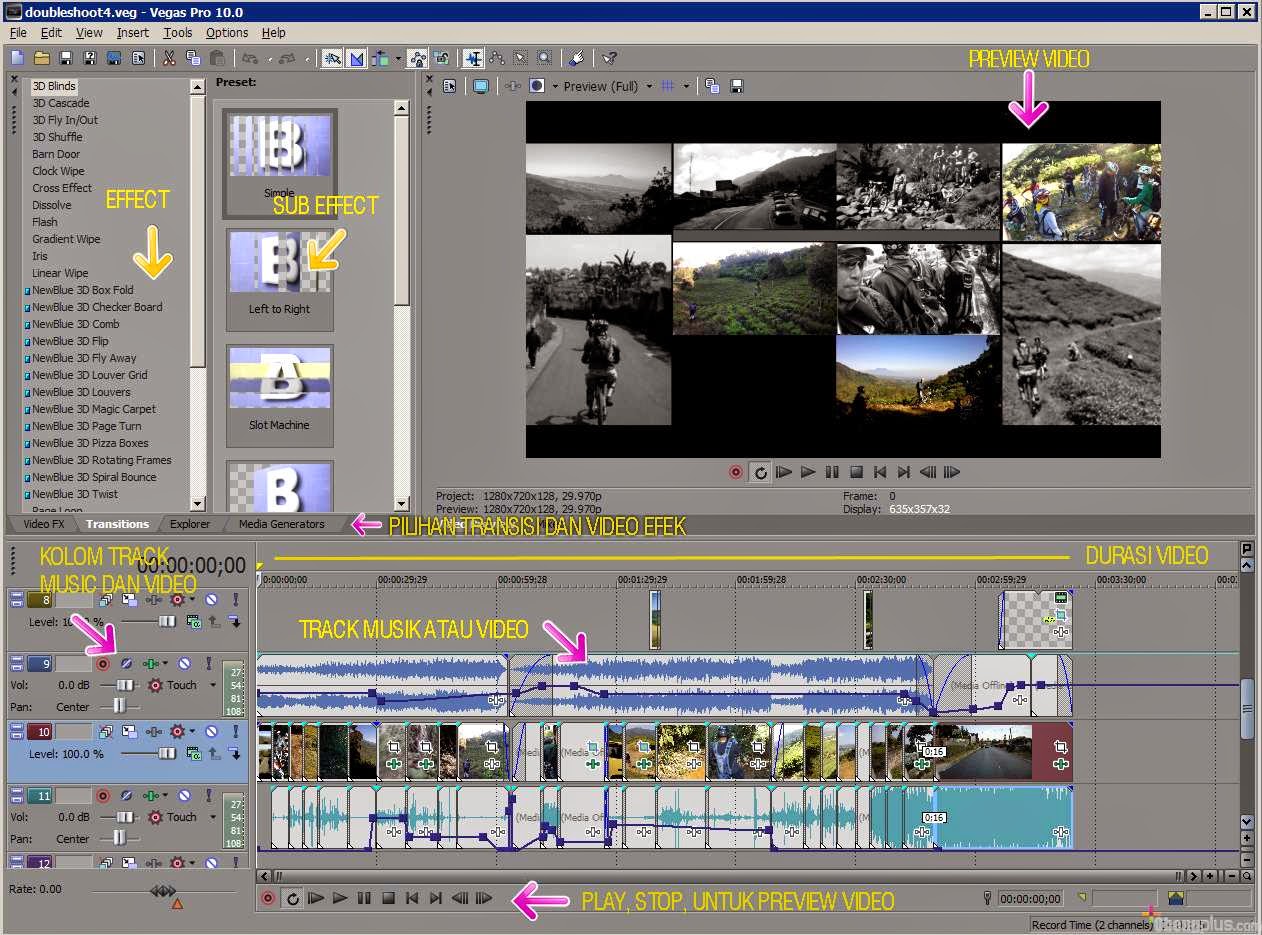1262x935 pixels.
Task: Open automation settings dropdown on track 10
Action: (x=192, y=731)
